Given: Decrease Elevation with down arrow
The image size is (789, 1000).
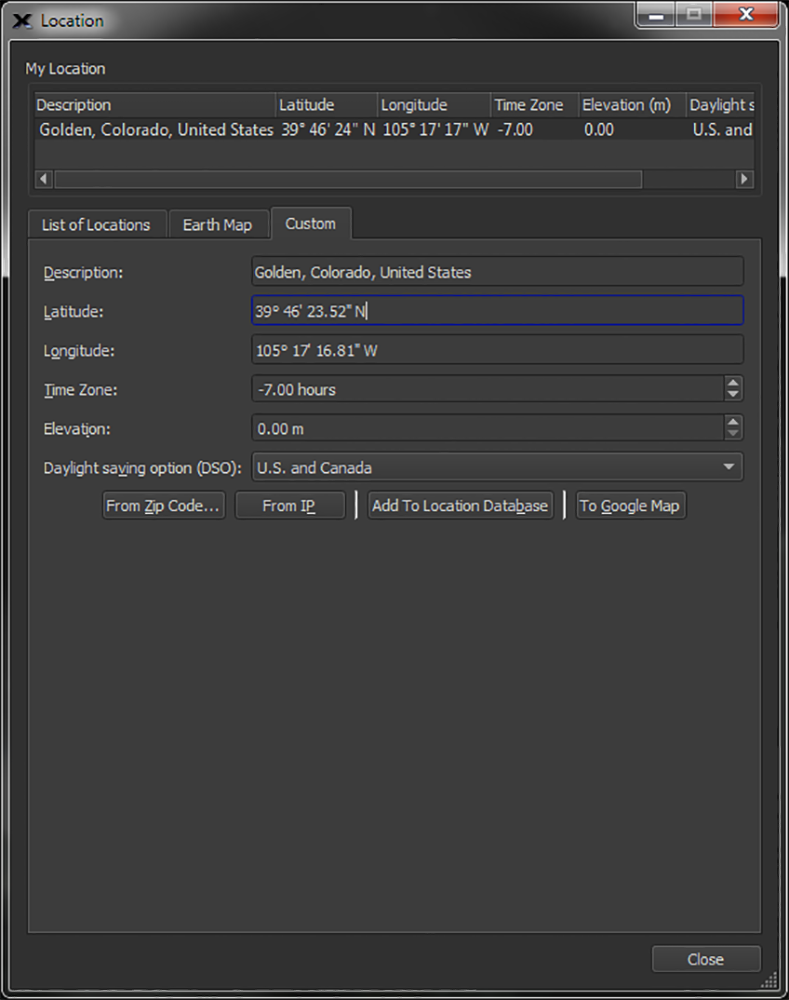Looking at the screenshot, I should click(x=733, y=434).
